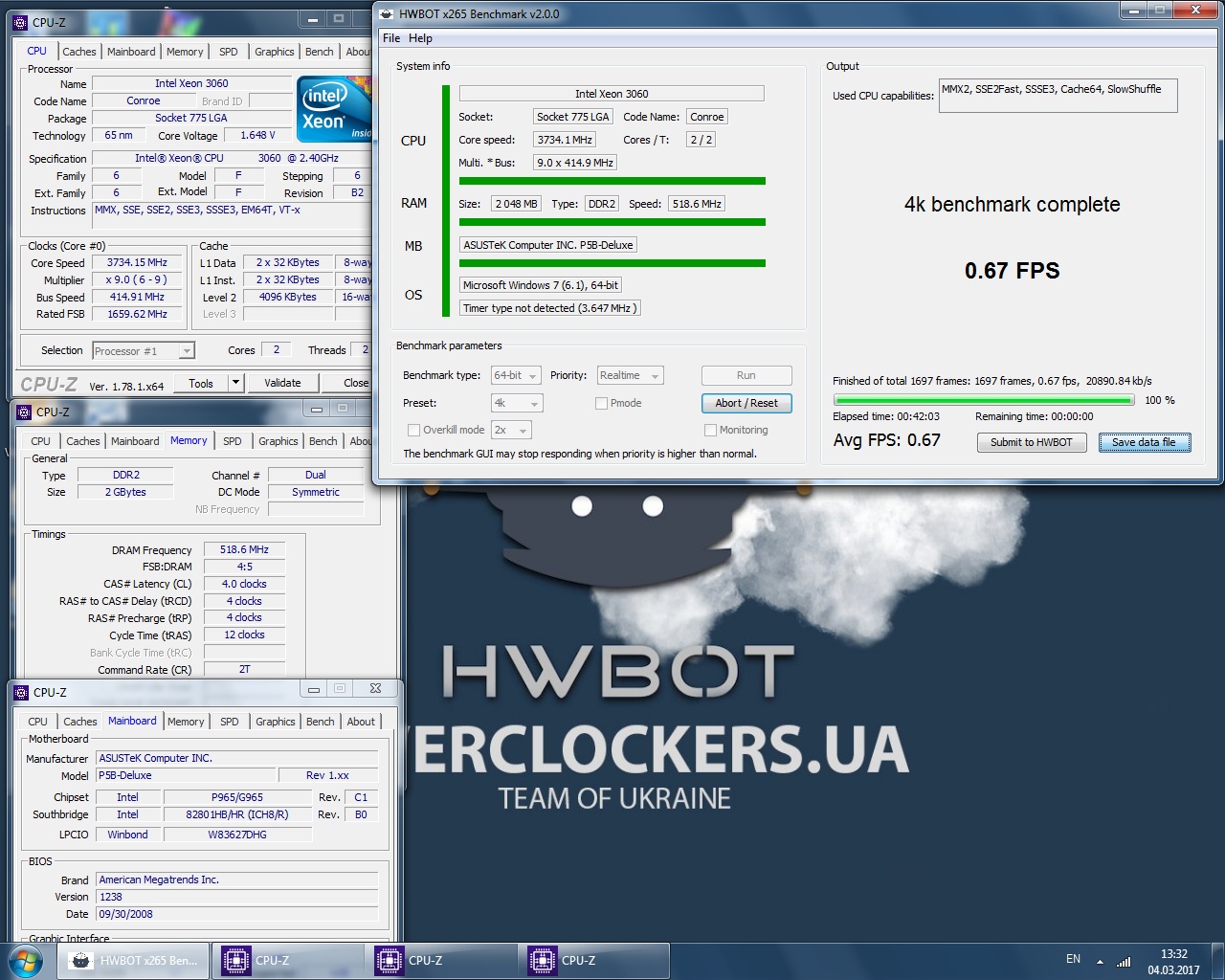Select CPU tab in Memory CPU-Z window
1225x980 pixels.
pos(40,441)
